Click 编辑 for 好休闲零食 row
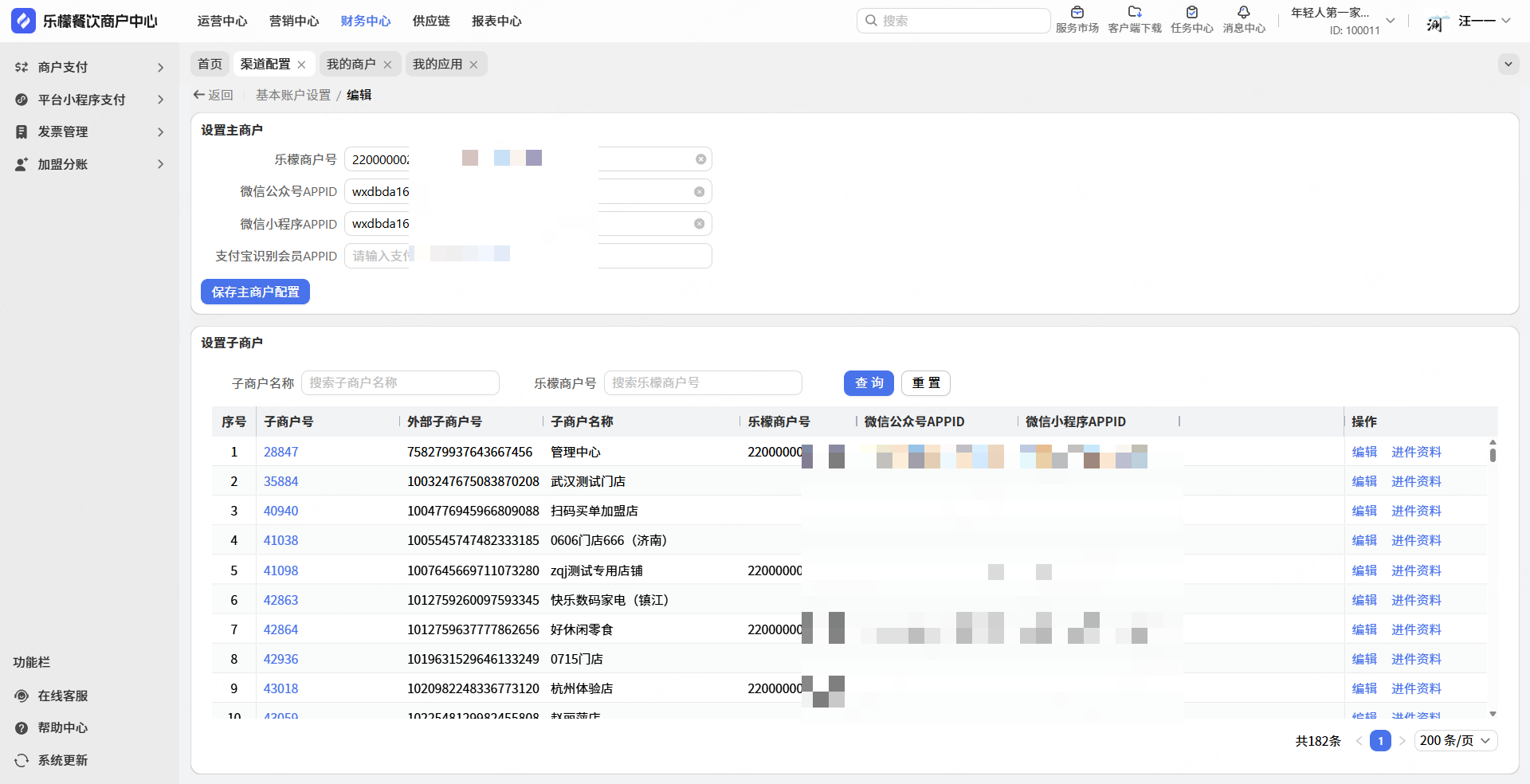Viewport: 1530px width, 784px height. (1364, 629)
